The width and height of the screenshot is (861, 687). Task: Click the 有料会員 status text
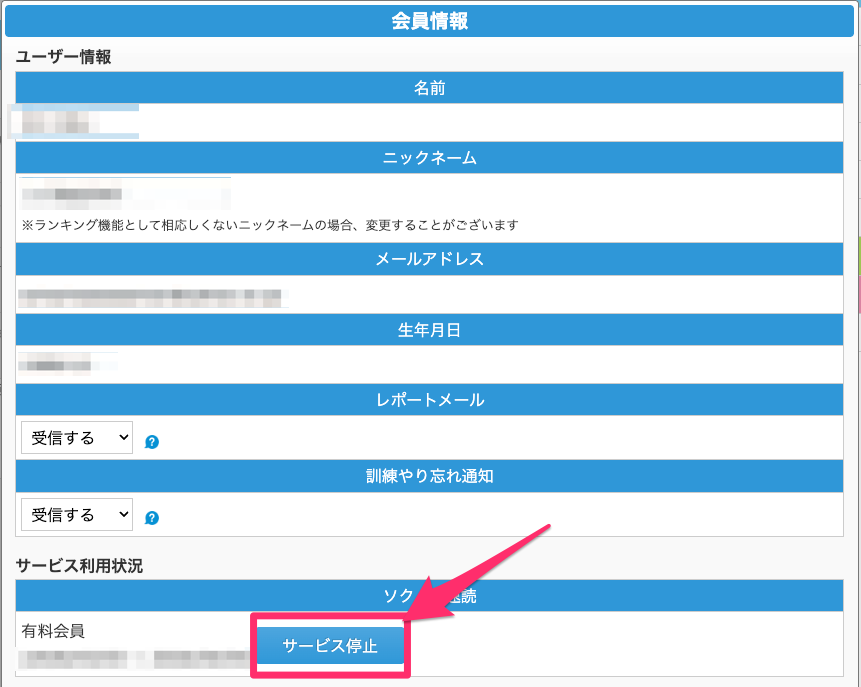click(53, 631)
